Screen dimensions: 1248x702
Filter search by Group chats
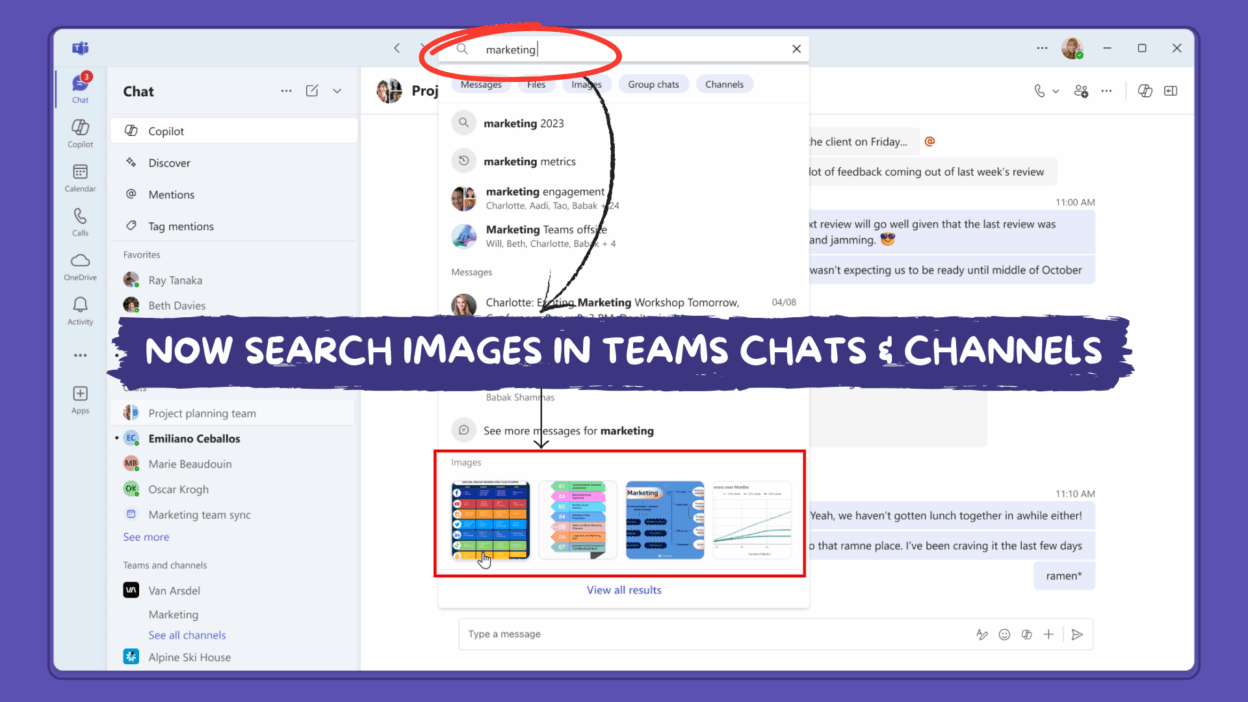[653, 85]
